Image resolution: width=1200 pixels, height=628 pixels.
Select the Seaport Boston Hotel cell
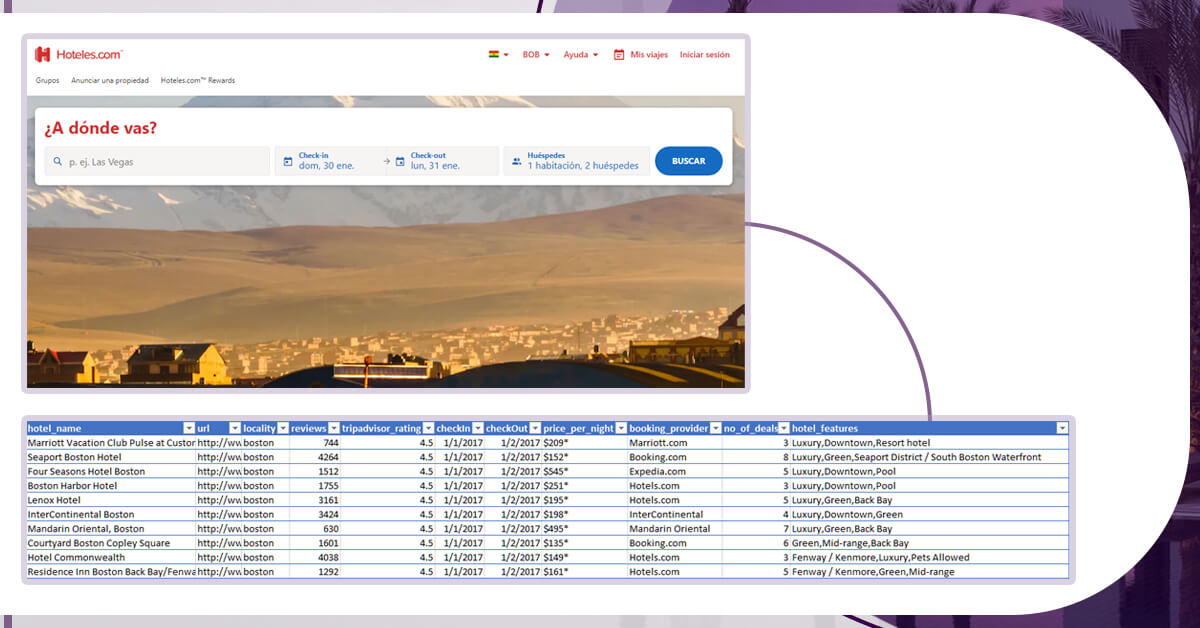pyautogui.click(x=111, y=457)
